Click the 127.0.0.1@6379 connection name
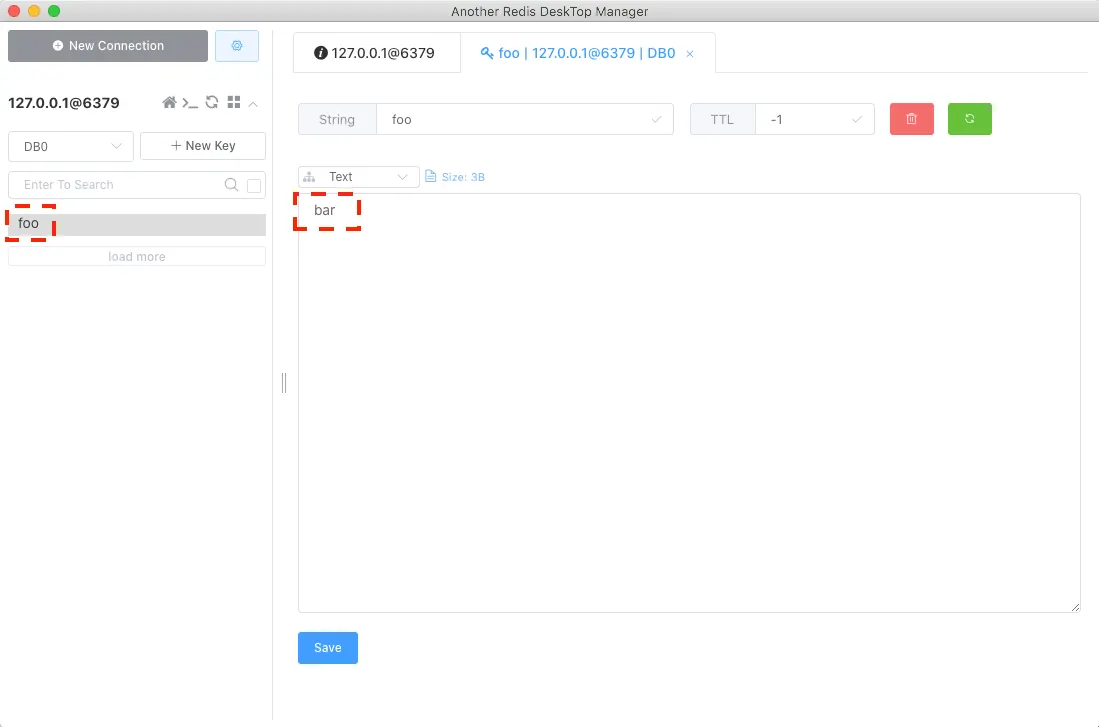 64,103
